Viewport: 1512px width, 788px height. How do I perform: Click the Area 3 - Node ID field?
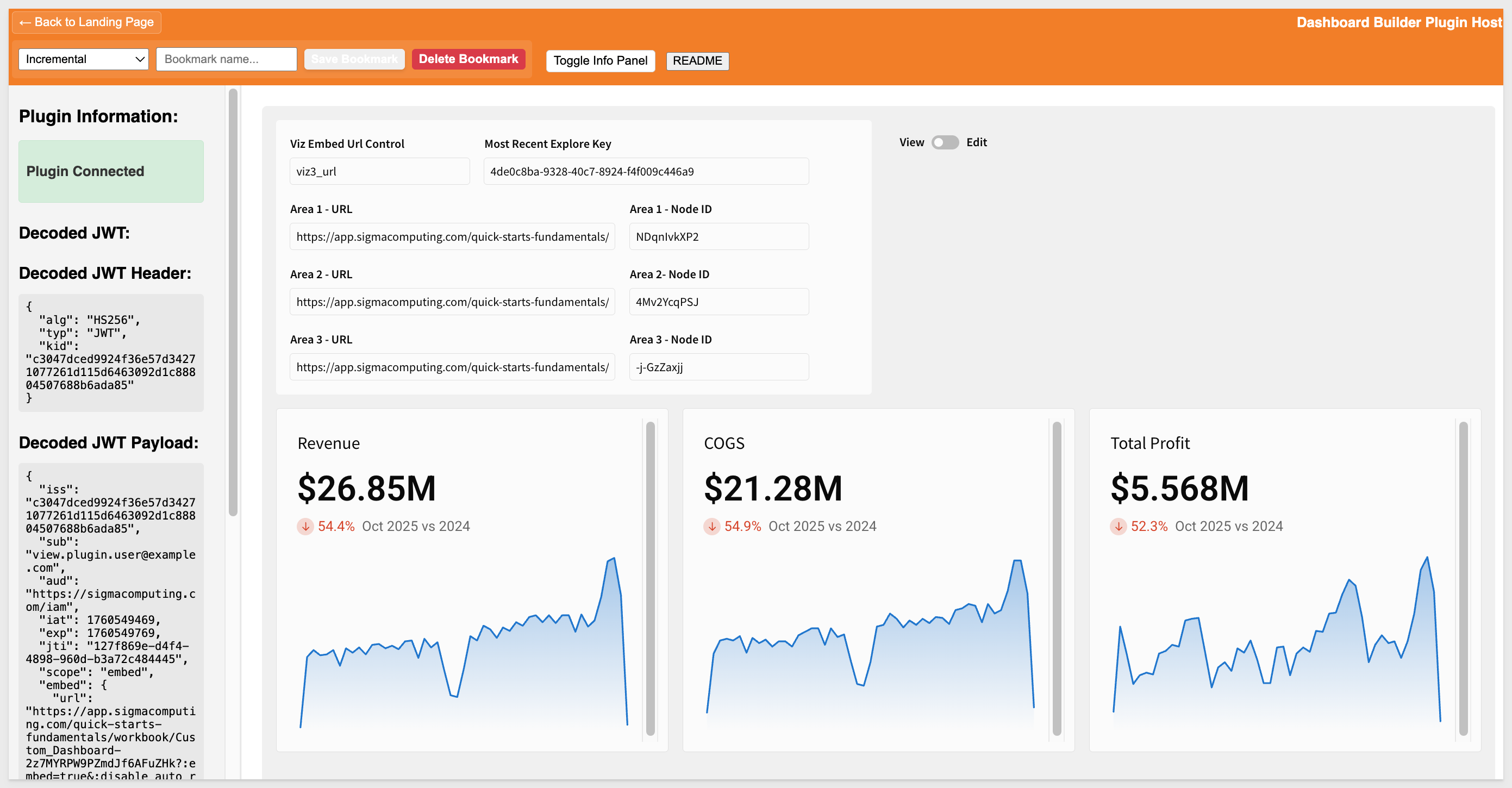(x=718, y=367)
